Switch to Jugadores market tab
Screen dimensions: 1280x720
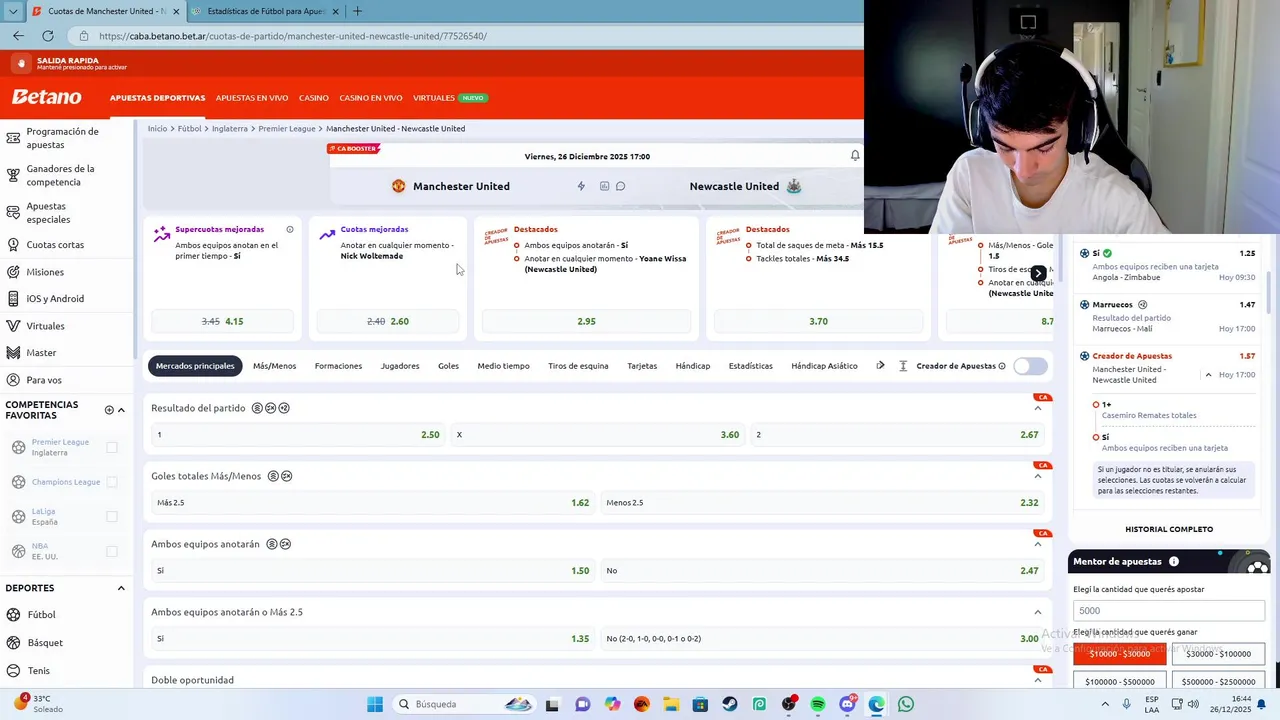click(x=400, y=366)
